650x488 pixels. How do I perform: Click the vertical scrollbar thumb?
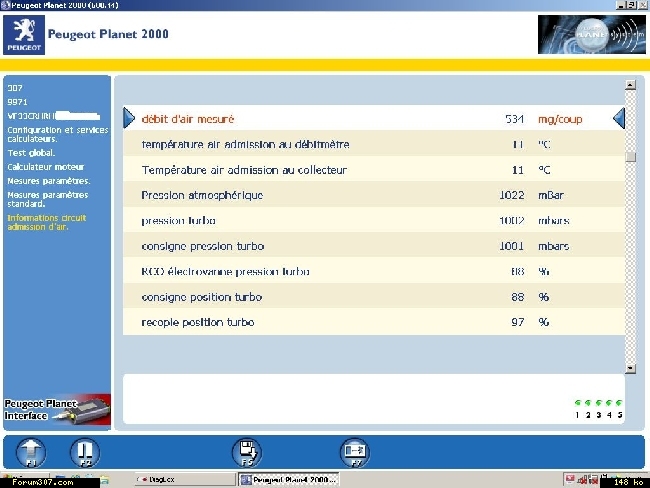631,157
